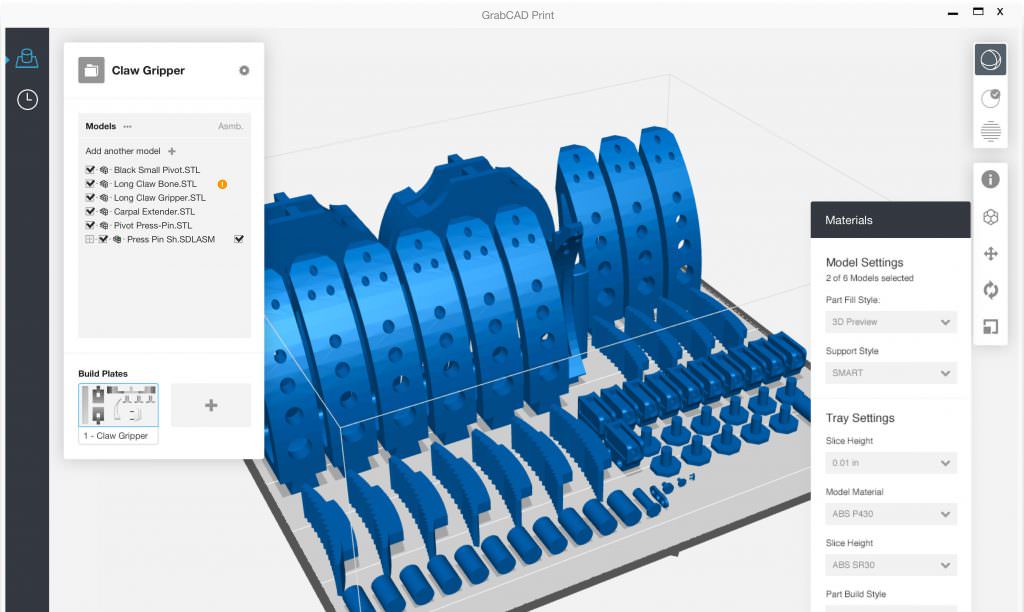
Task: Uncheck the Pivot Press-Pin.STL checkbox
Action: click(x=90, y=225)
